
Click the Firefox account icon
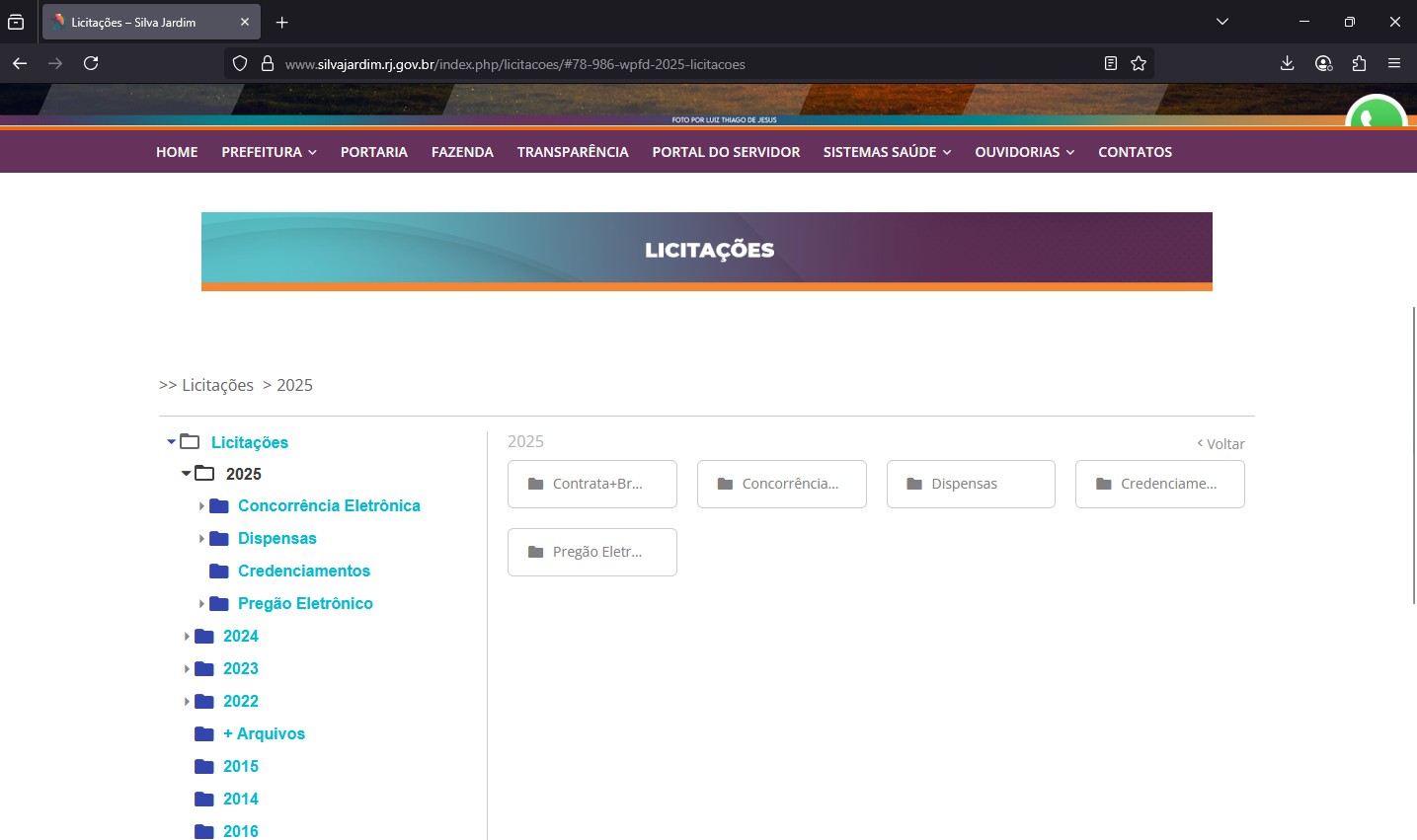1323,63
